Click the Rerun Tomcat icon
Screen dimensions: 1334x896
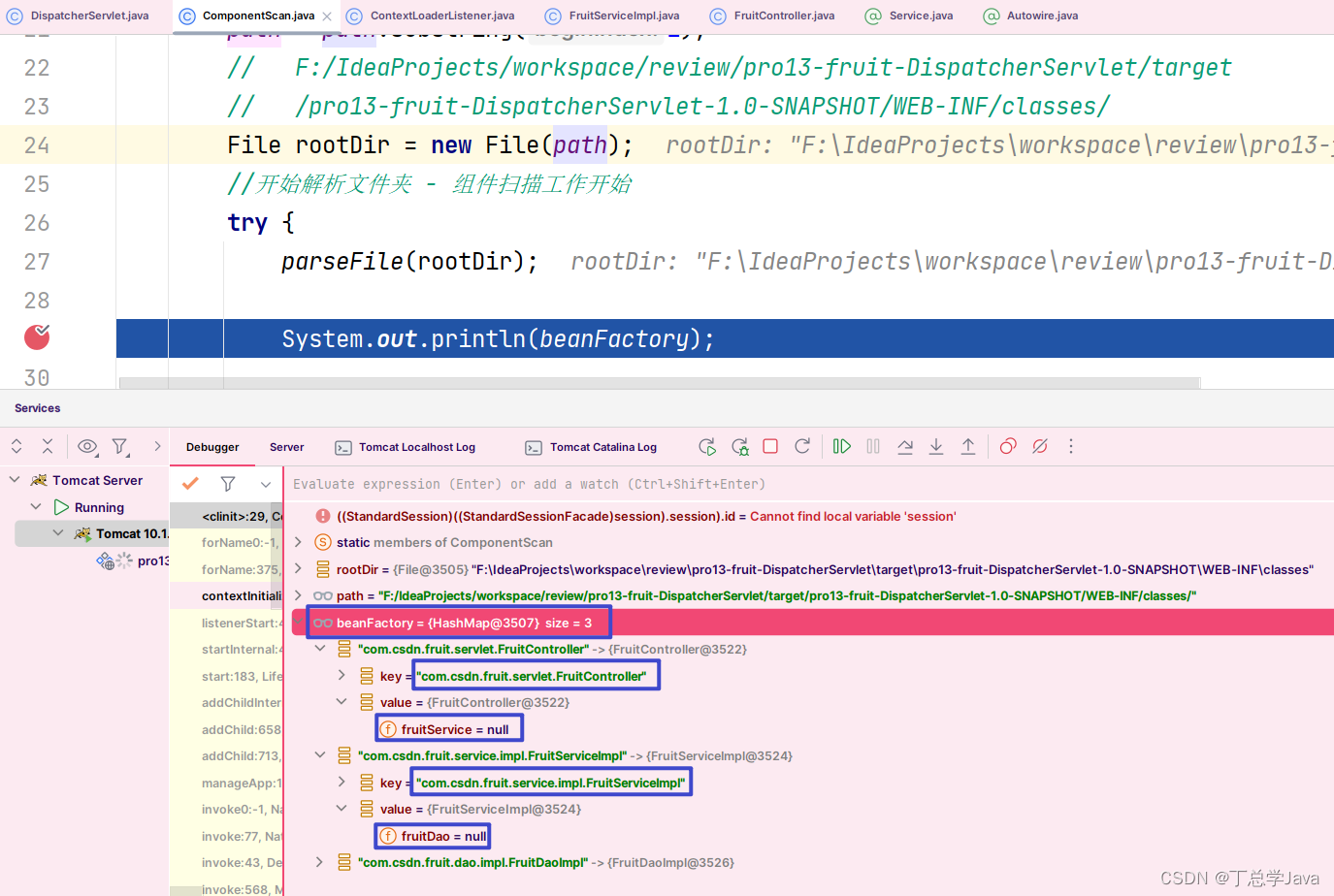[x=707, y=446]
